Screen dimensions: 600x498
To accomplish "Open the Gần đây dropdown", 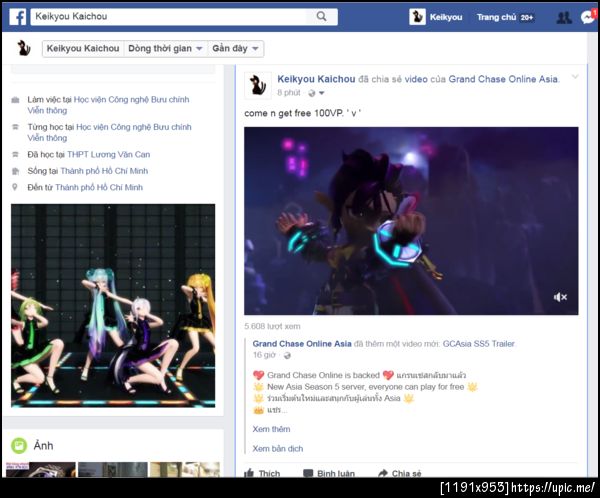I will pos(235,49).
